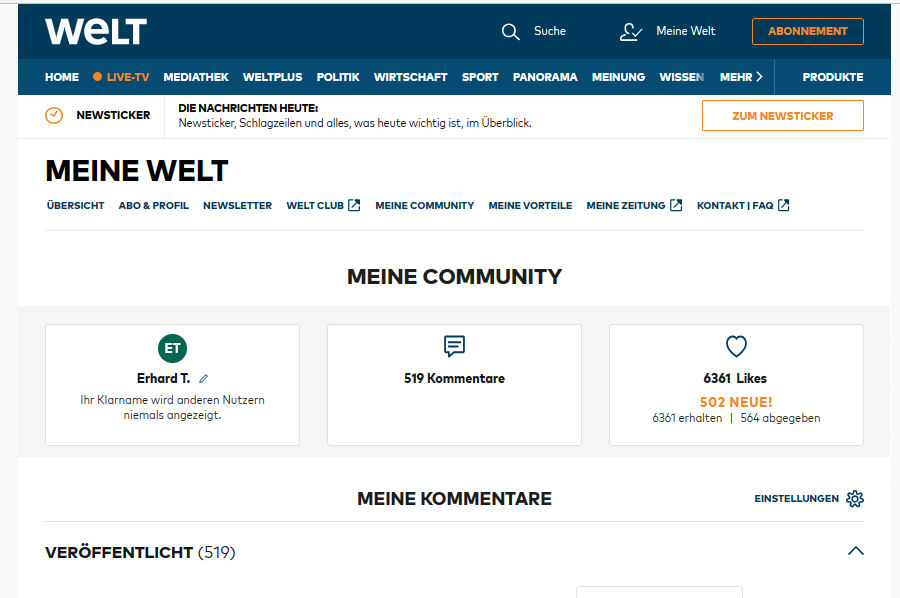Open the Home navigation item
This screenshot has height=598, width=900.
point(62,77)
